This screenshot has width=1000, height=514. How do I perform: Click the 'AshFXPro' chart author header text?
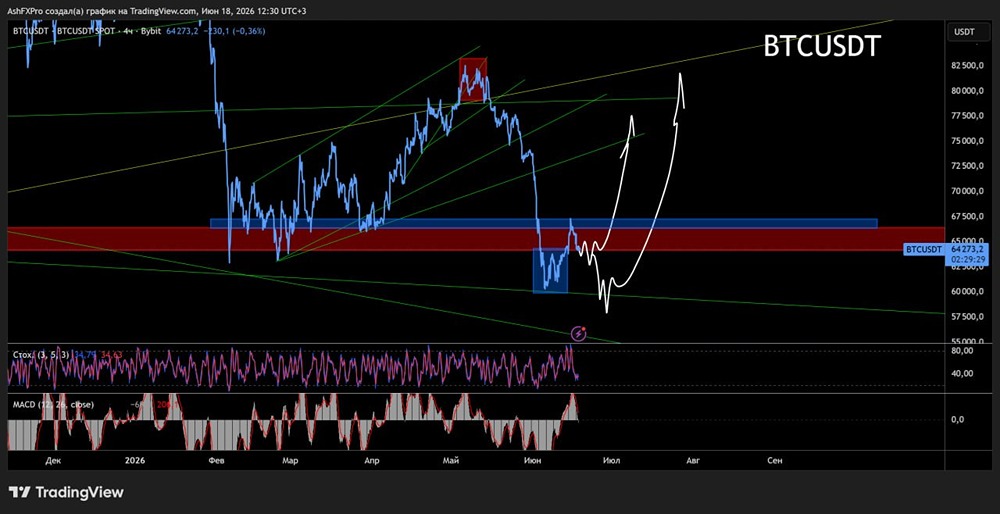29,10
